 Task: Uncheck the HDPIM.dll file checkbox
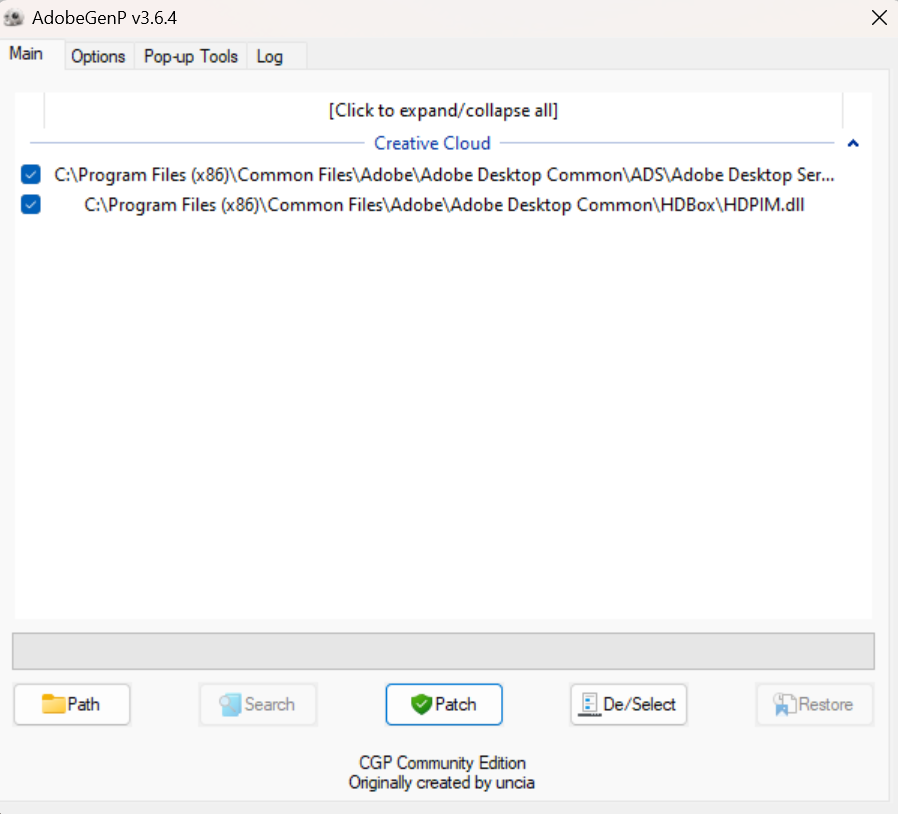tap(31, 204)
